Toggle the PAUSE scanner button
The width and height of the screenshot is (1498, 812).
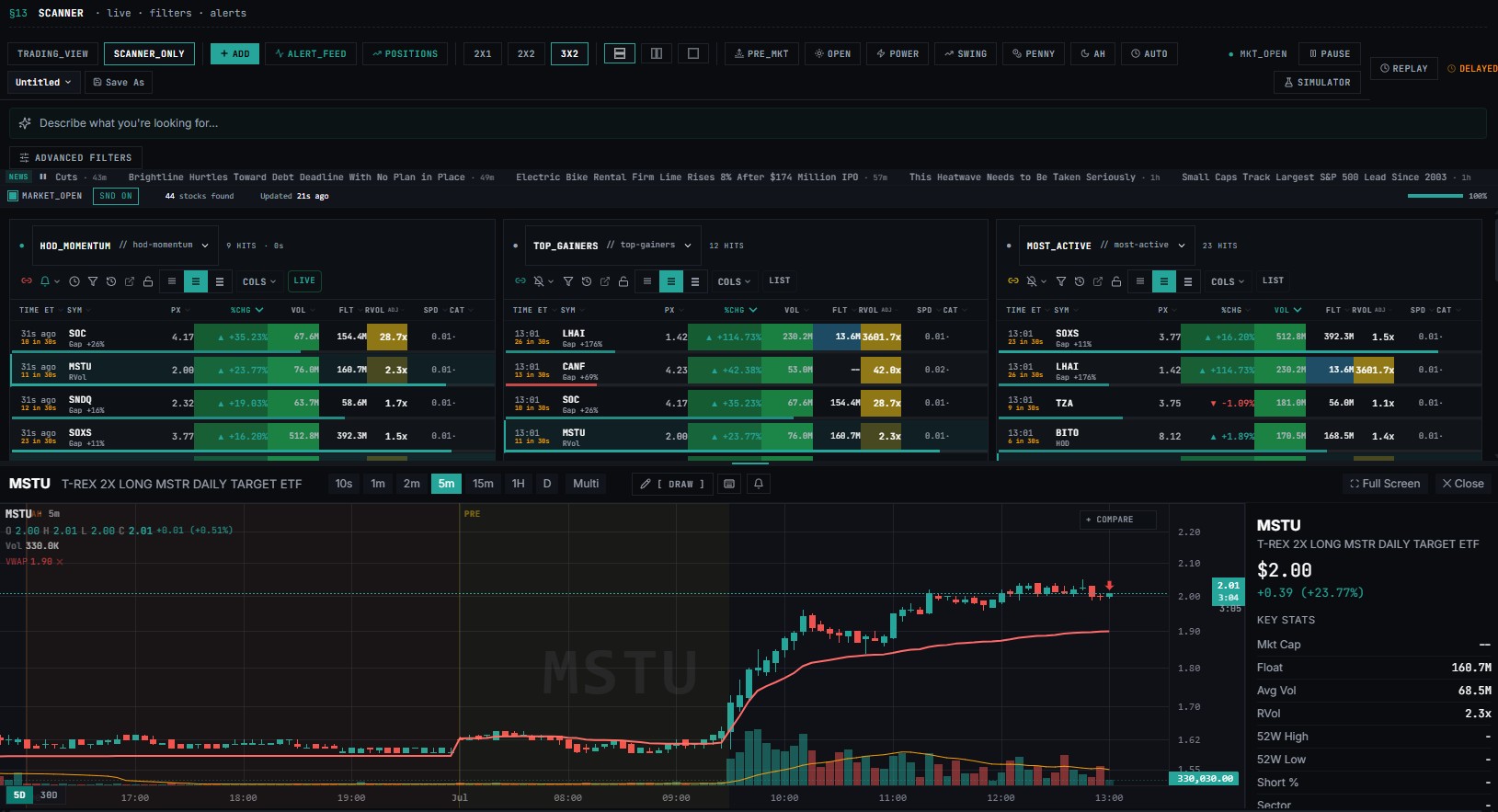coord(1330,53)
